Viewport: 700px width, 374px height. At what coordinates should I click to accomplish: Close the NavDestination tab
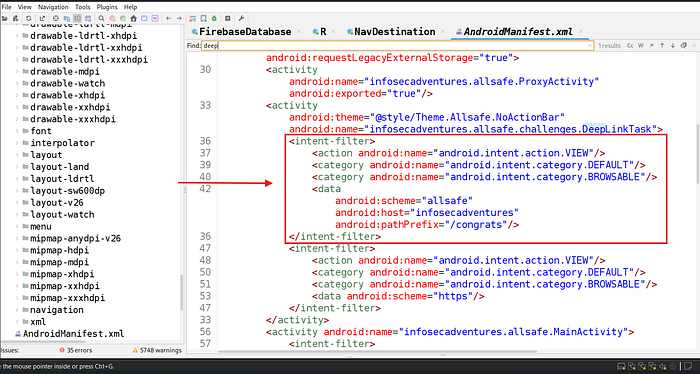point(442,32)
